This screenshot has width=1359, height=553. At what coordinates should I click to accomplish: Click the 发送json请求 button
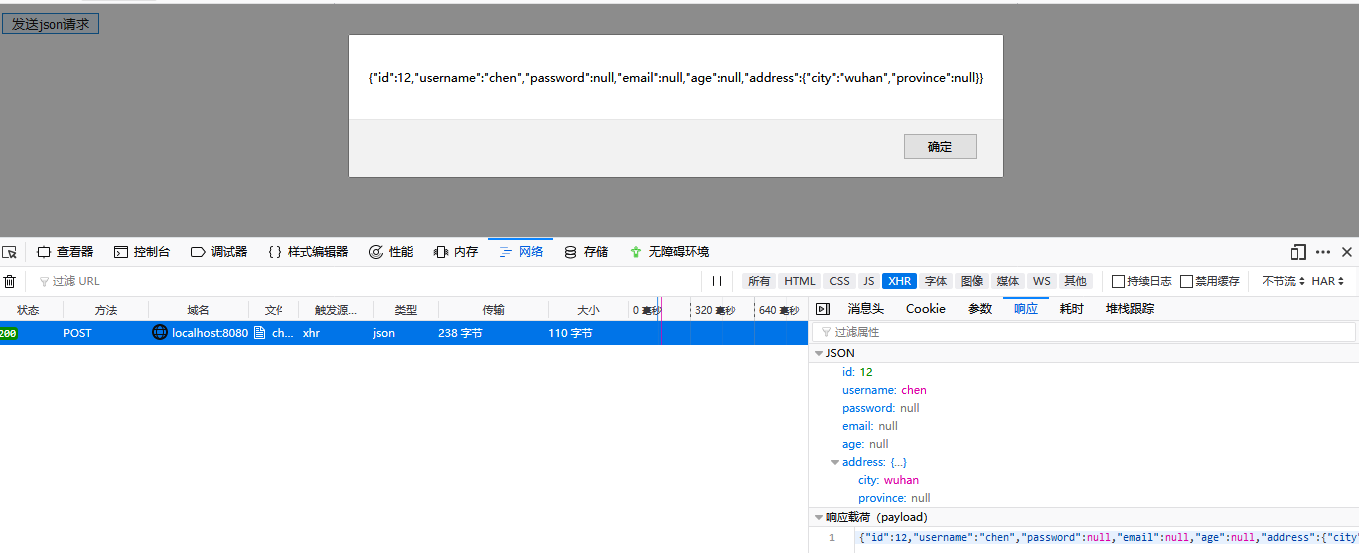click(50, 24)
